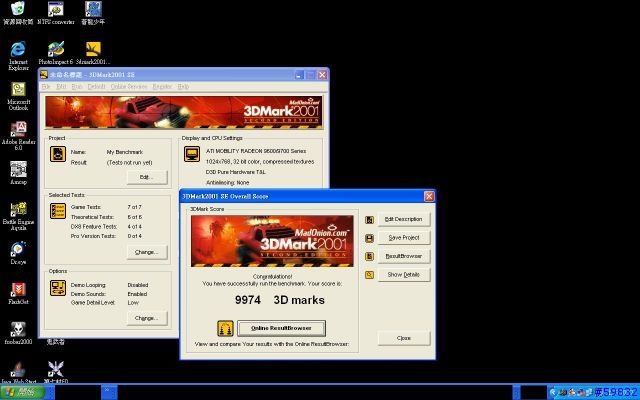Click the Options section icon in 3DMark
Image resolution: width=640 pixels, height=400 pixels.
click(58, 288)
